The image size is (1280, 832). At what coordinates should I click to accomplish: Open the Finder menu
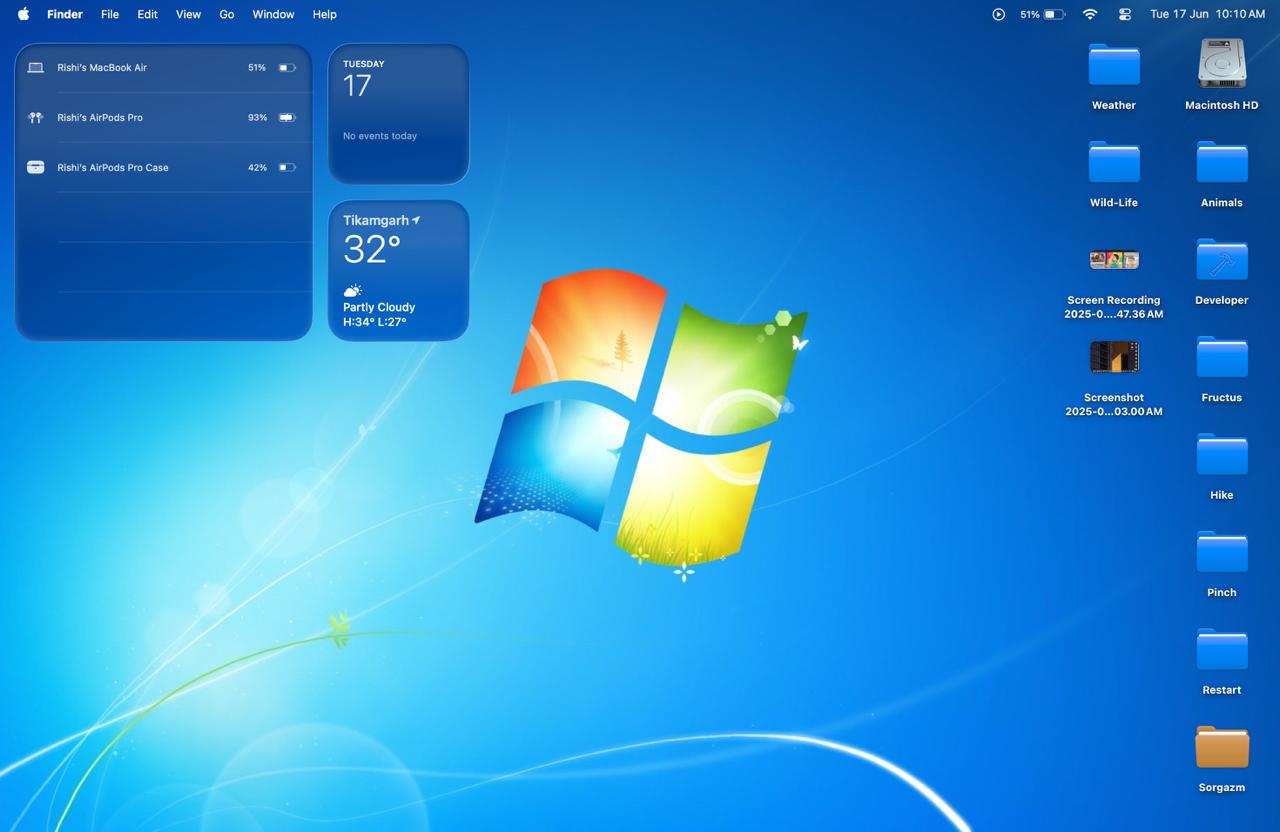tap(65, 14)
